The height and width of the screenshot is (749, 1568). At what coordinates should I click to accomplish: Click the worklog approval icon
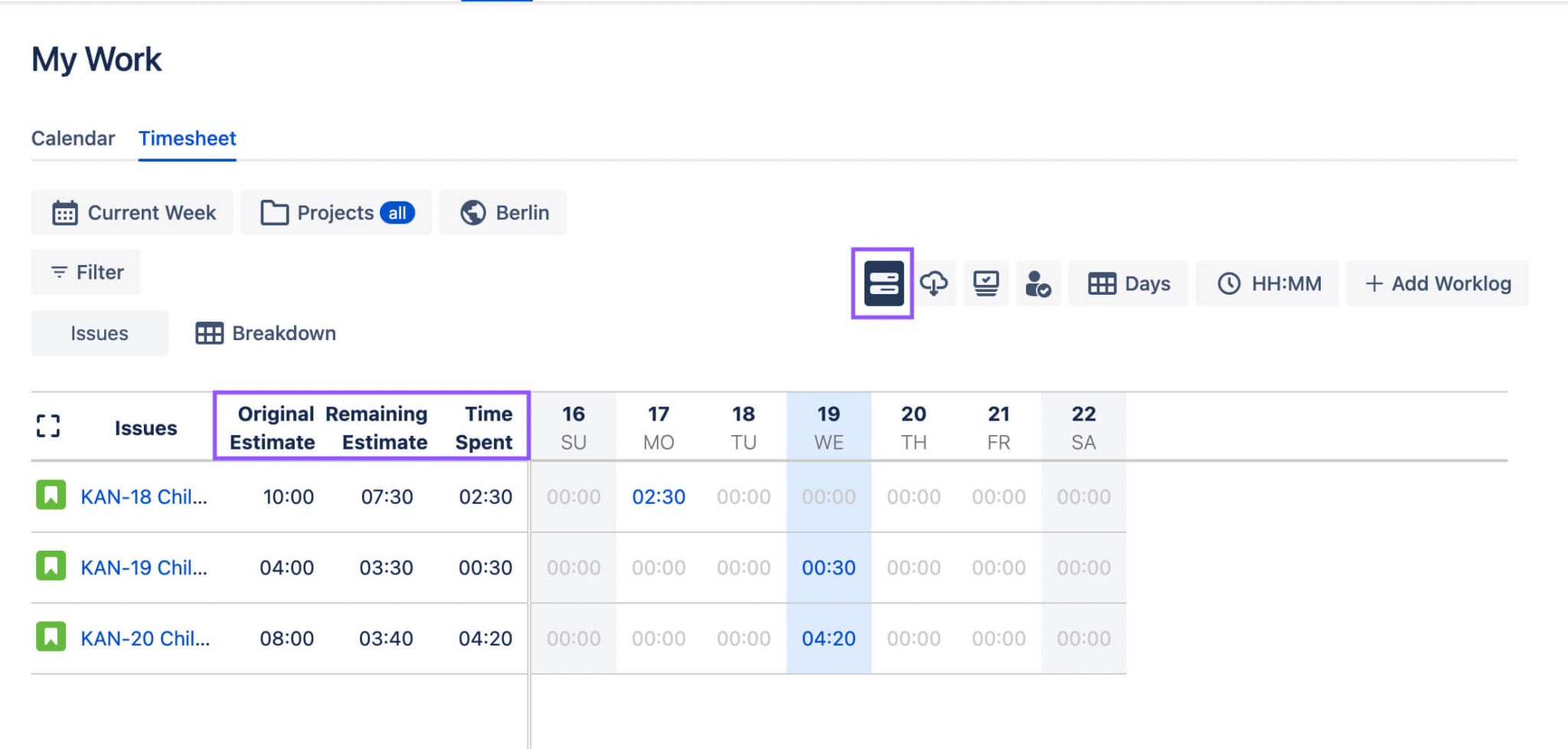tap(986, 283)
